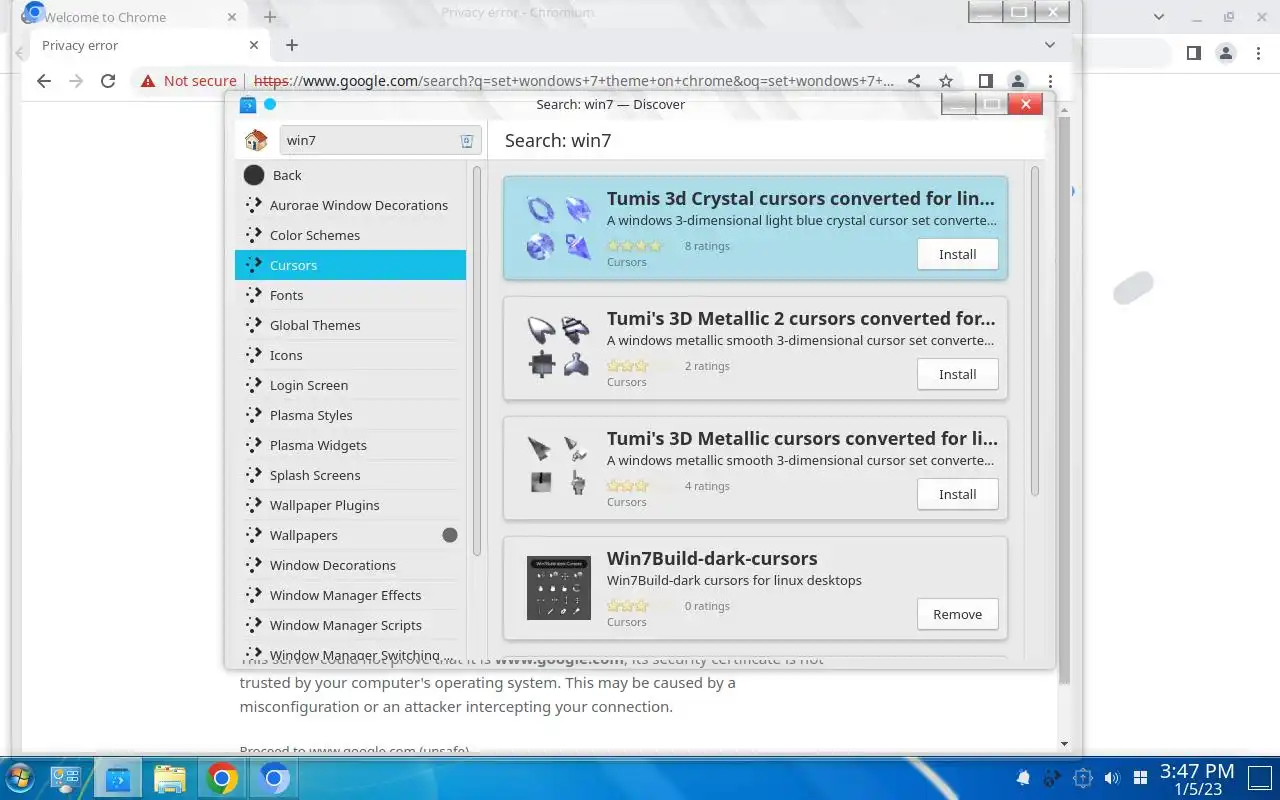Image resolution: width=1280 pixels, height=800 pixels.
Task: Click the Aurorae Window Decorations row icon
Action: (254, 205)
